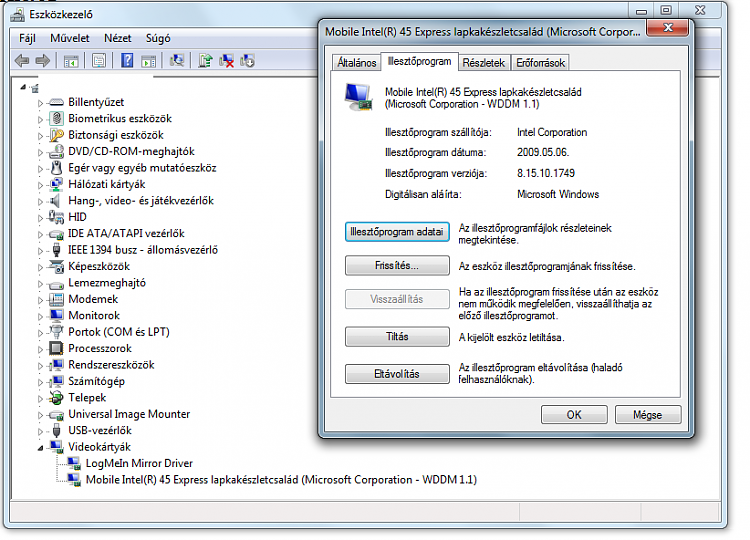Open the Művelet menu

pos(70,38)
